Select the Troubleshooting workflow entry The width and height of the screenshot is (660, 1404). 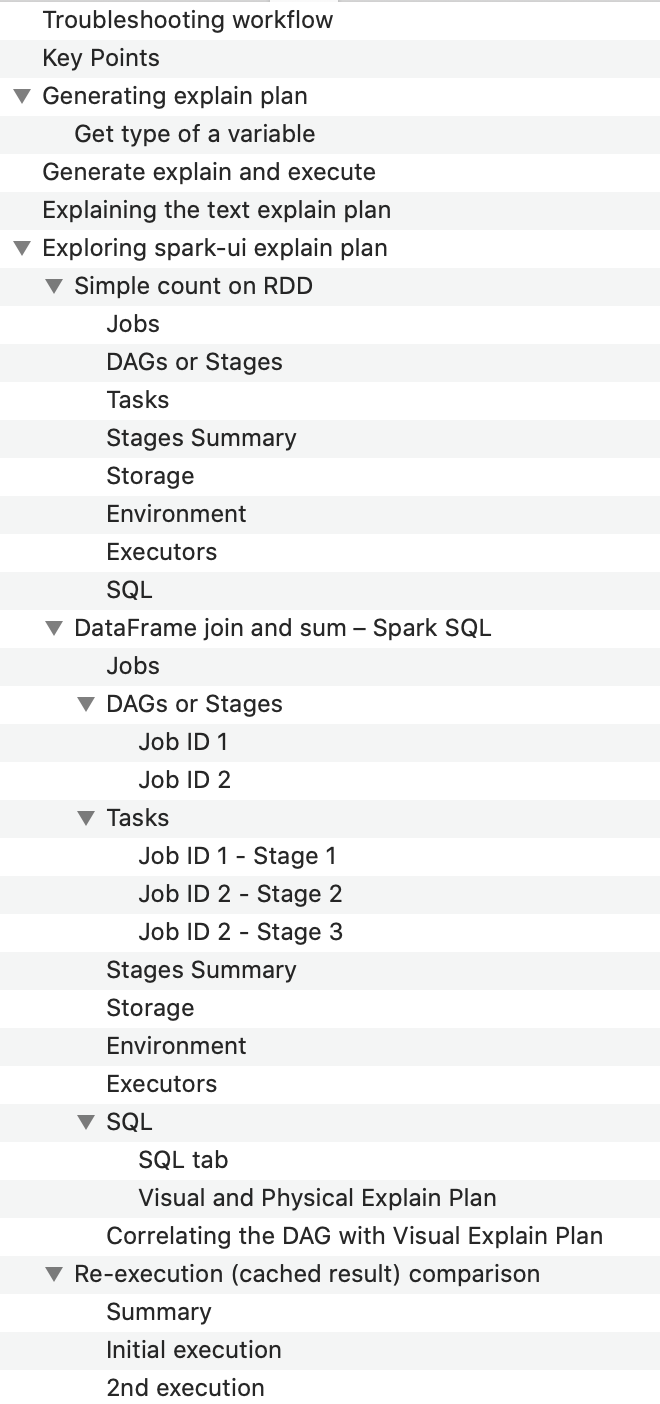click(188, 20)
